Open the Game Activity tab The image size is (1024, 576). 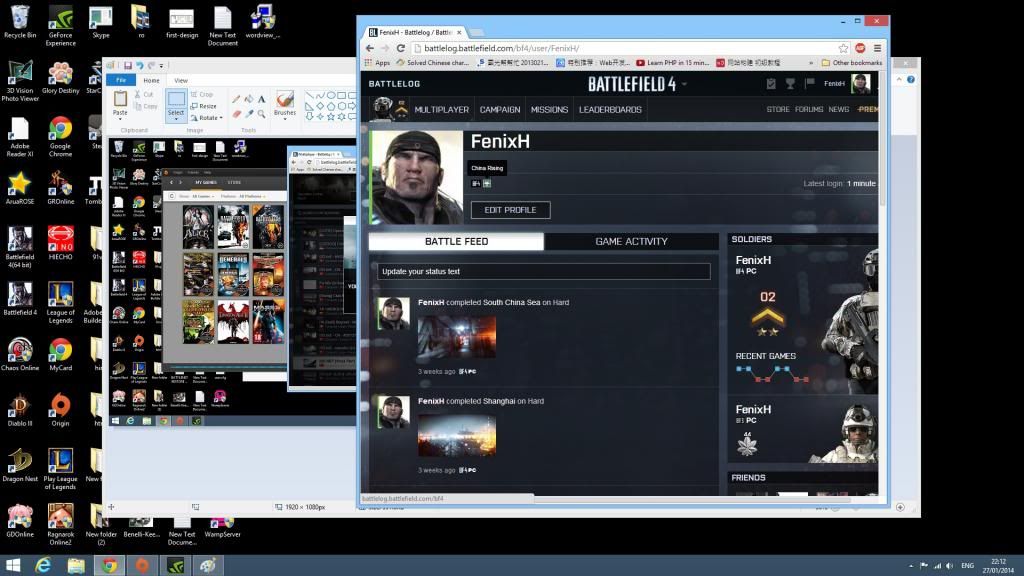click(632, 242)
